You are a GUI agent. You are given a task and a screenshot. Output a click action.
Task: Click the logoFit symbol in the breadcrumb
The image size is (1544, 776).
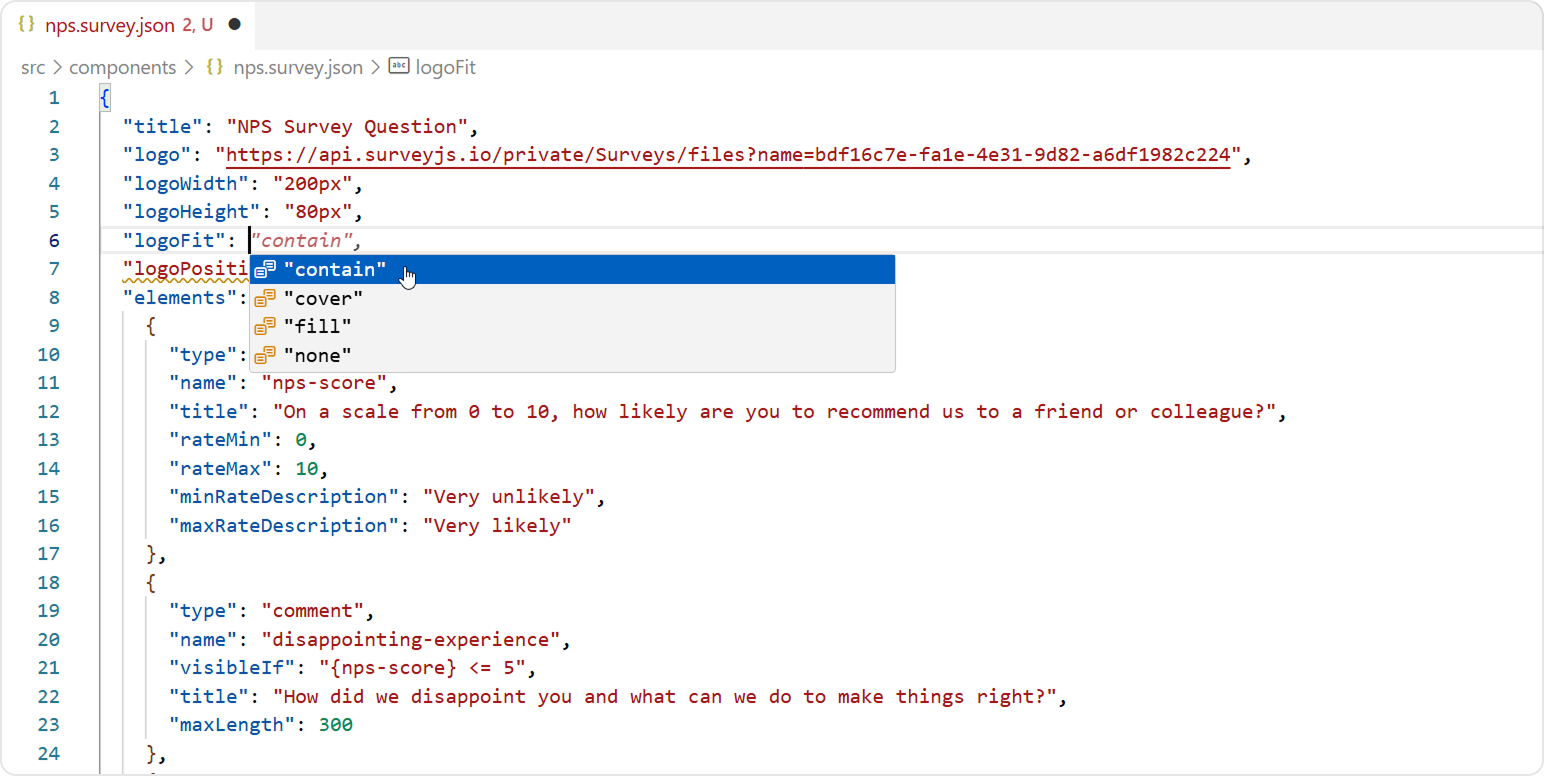tap(444, 66)
